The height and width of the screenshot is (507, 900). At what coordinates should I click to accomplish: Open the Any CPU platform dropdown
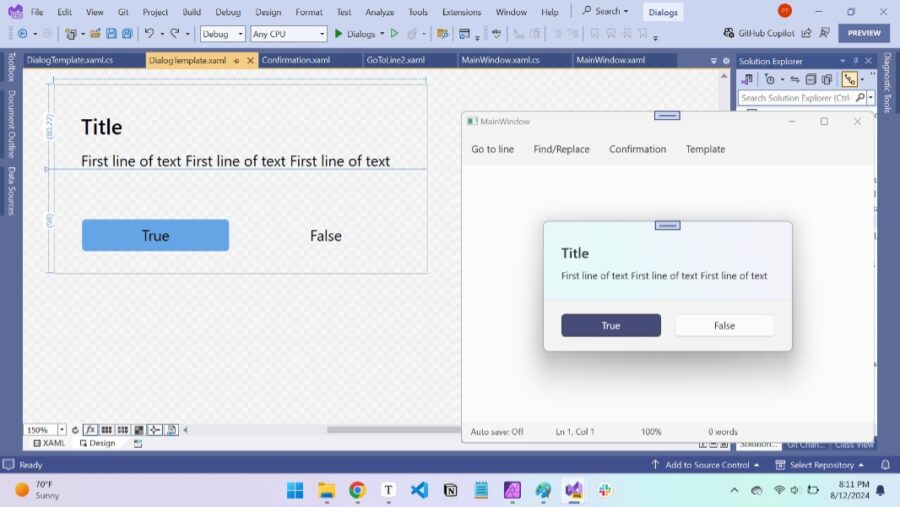pos(289,34)
